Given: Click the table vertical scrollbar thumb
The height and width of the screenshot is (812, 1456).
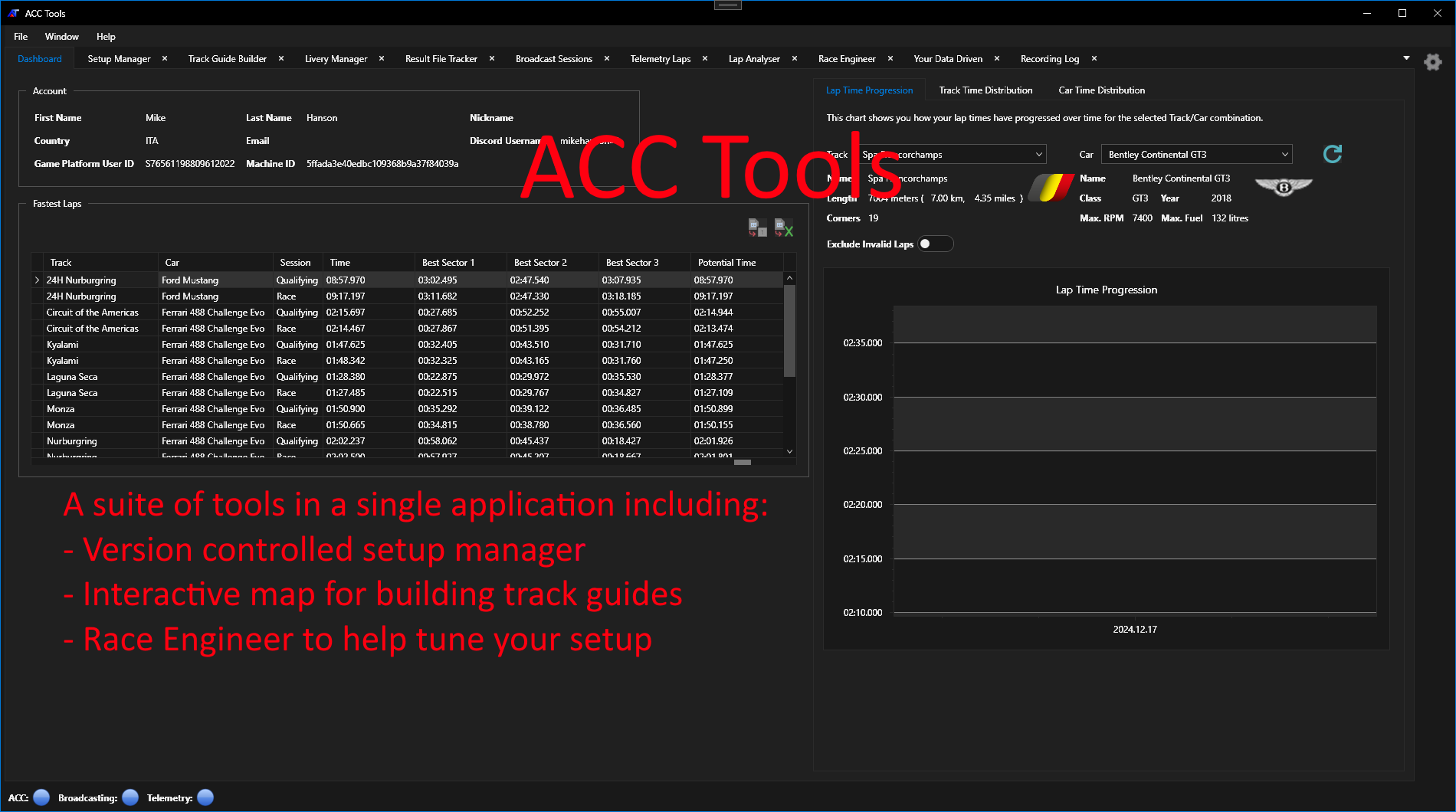Looking at the screenshot, I should point(789,330).
